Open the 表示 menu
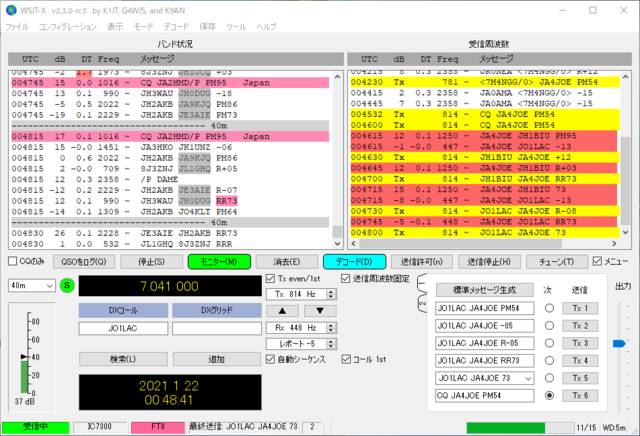This screenshot has height=436, width=640. click(115, 27)
